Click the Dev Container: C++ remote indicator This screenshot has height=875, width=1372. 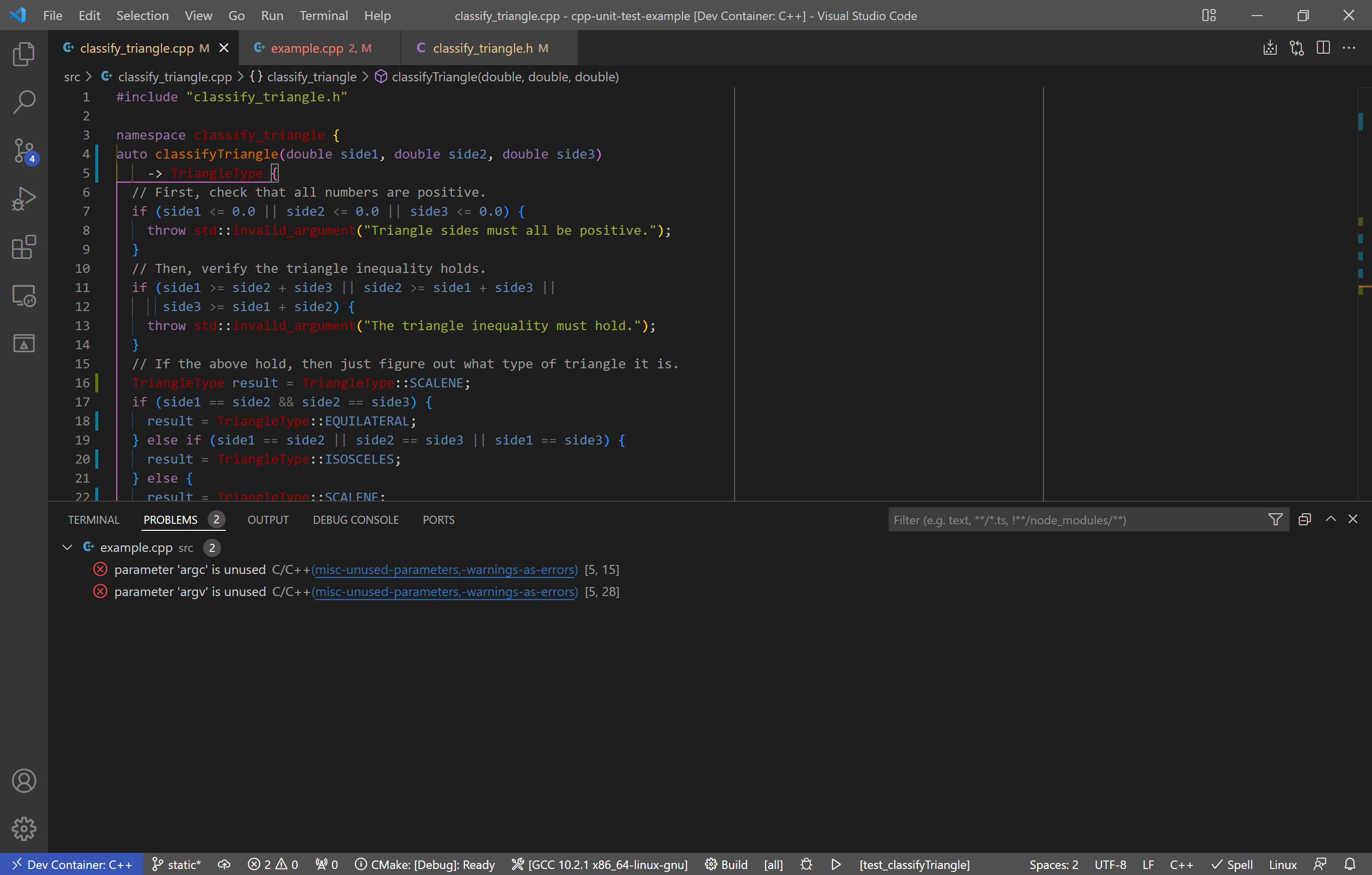click(x=71, y=864)
